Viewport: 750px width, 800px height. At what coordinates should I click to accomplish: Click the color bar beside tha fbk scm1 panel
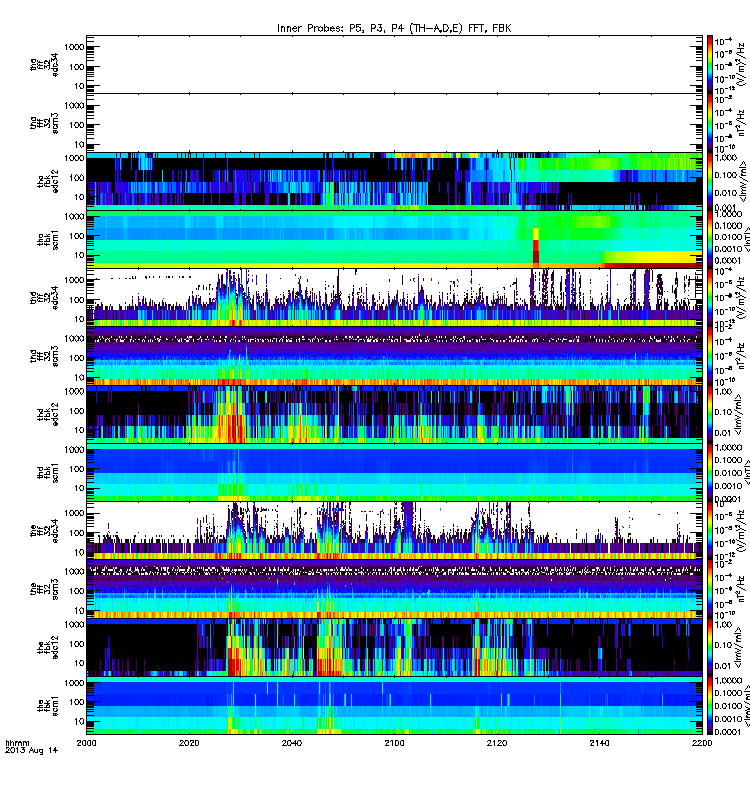[x=710, y=240]
